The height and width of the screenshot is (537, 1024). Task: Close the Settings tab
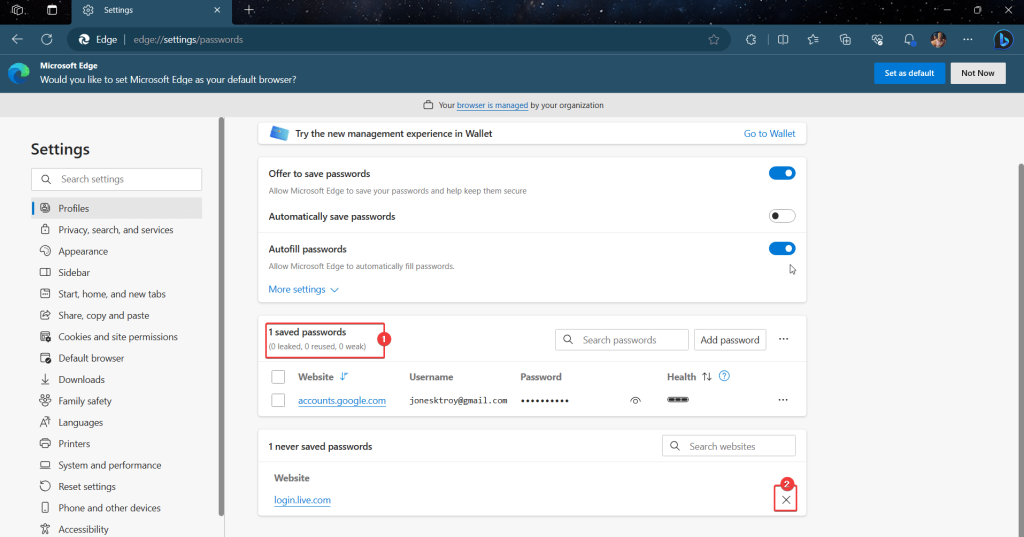click(x=217, y=10)
